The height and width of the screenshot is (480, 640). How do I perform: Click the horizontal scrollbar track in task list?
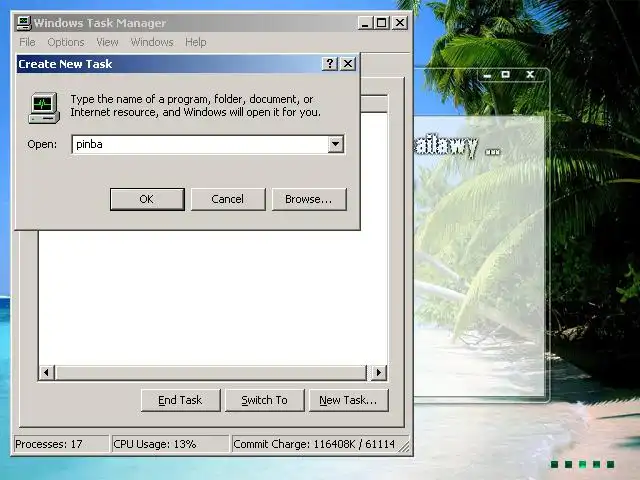click(211, 372)
